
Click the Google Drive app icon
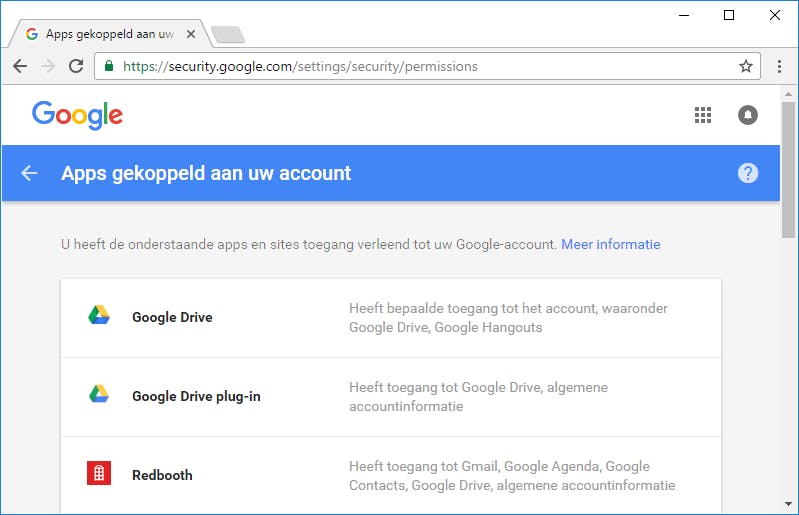point(98,317)
